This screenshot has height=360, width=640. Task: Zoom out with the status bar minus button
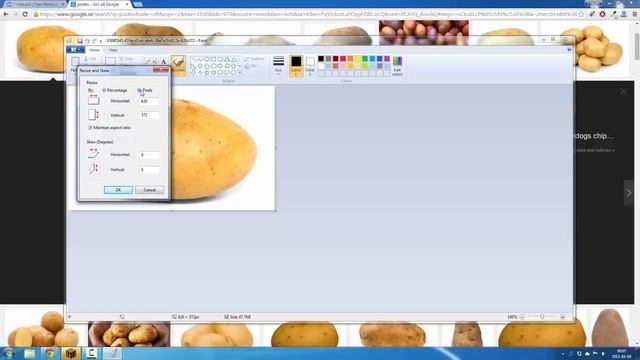[522, 317]
